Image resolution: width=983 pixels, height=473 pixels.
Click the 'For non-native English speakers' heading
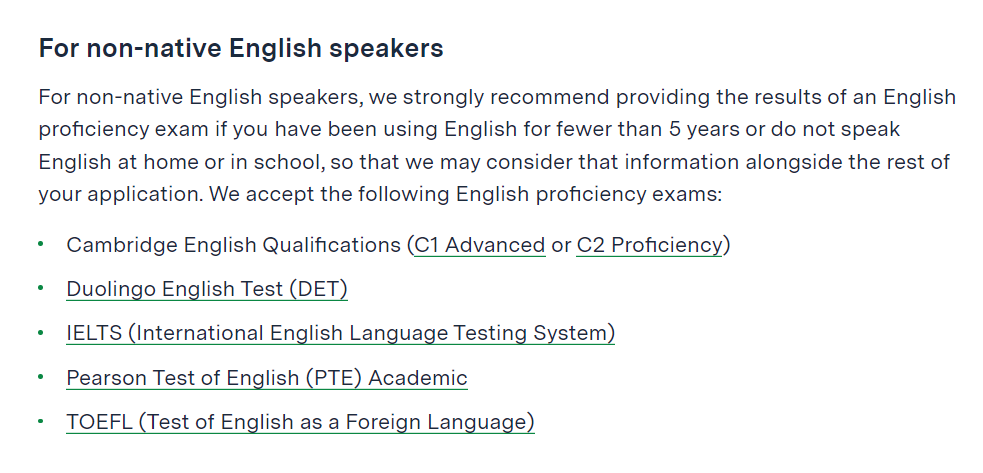pos(241,48)
